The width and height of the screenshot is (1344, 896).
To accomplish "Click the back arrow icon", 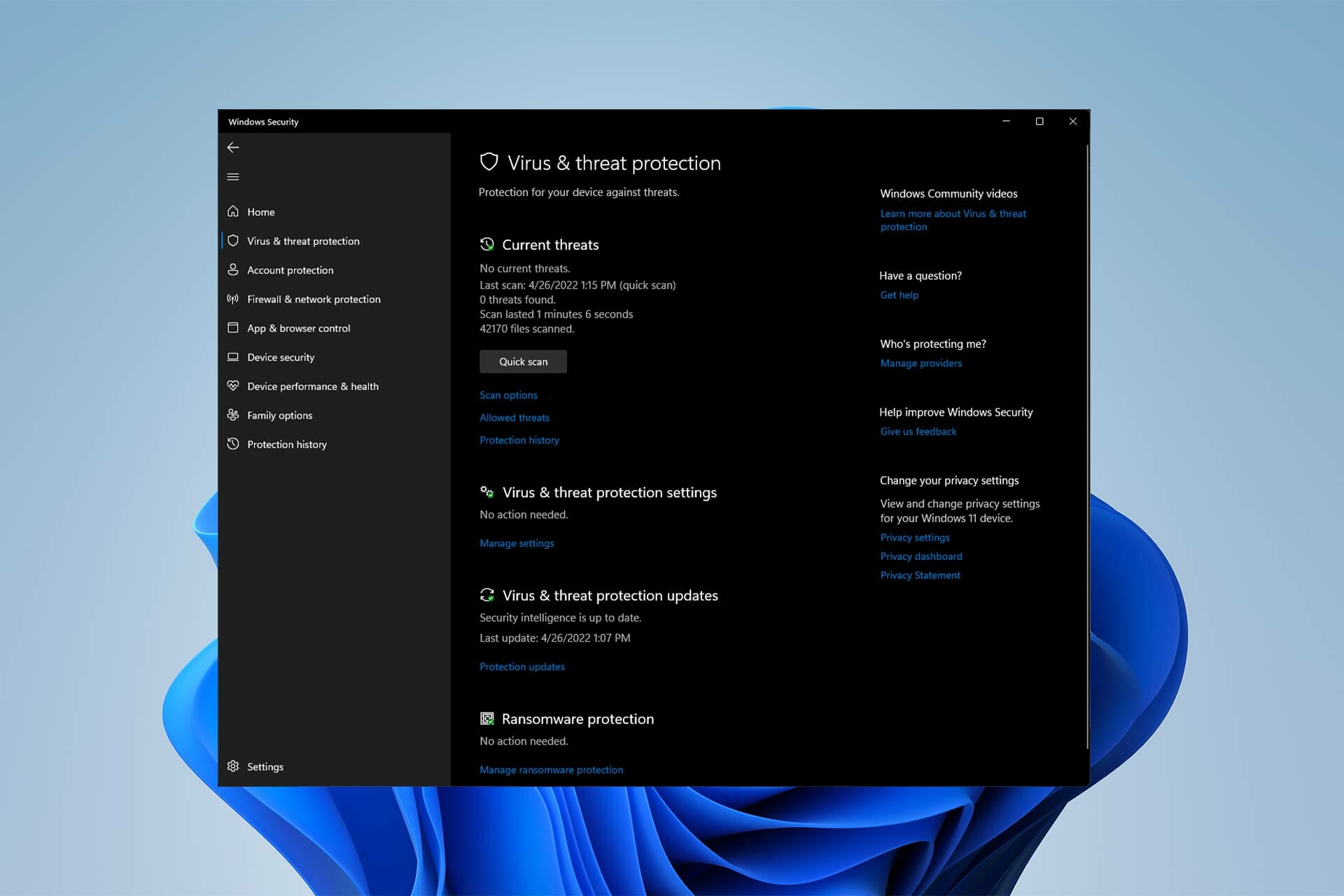I will click(233, 147).
